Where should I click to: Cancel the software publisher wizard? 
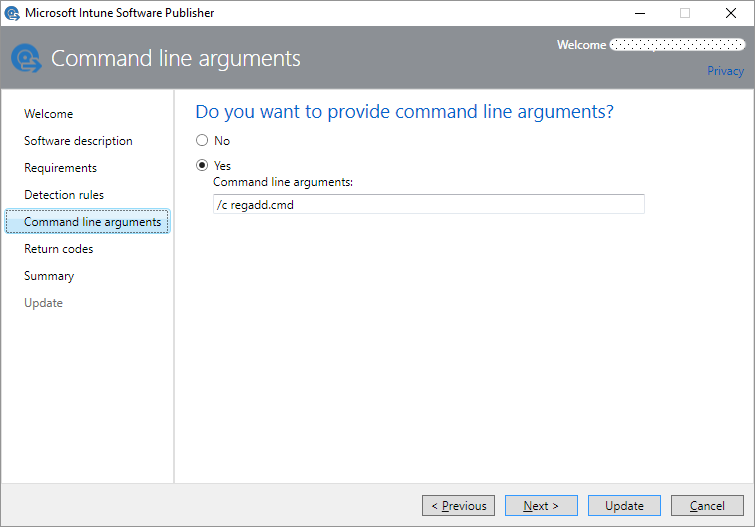click(x=707, y=506)
